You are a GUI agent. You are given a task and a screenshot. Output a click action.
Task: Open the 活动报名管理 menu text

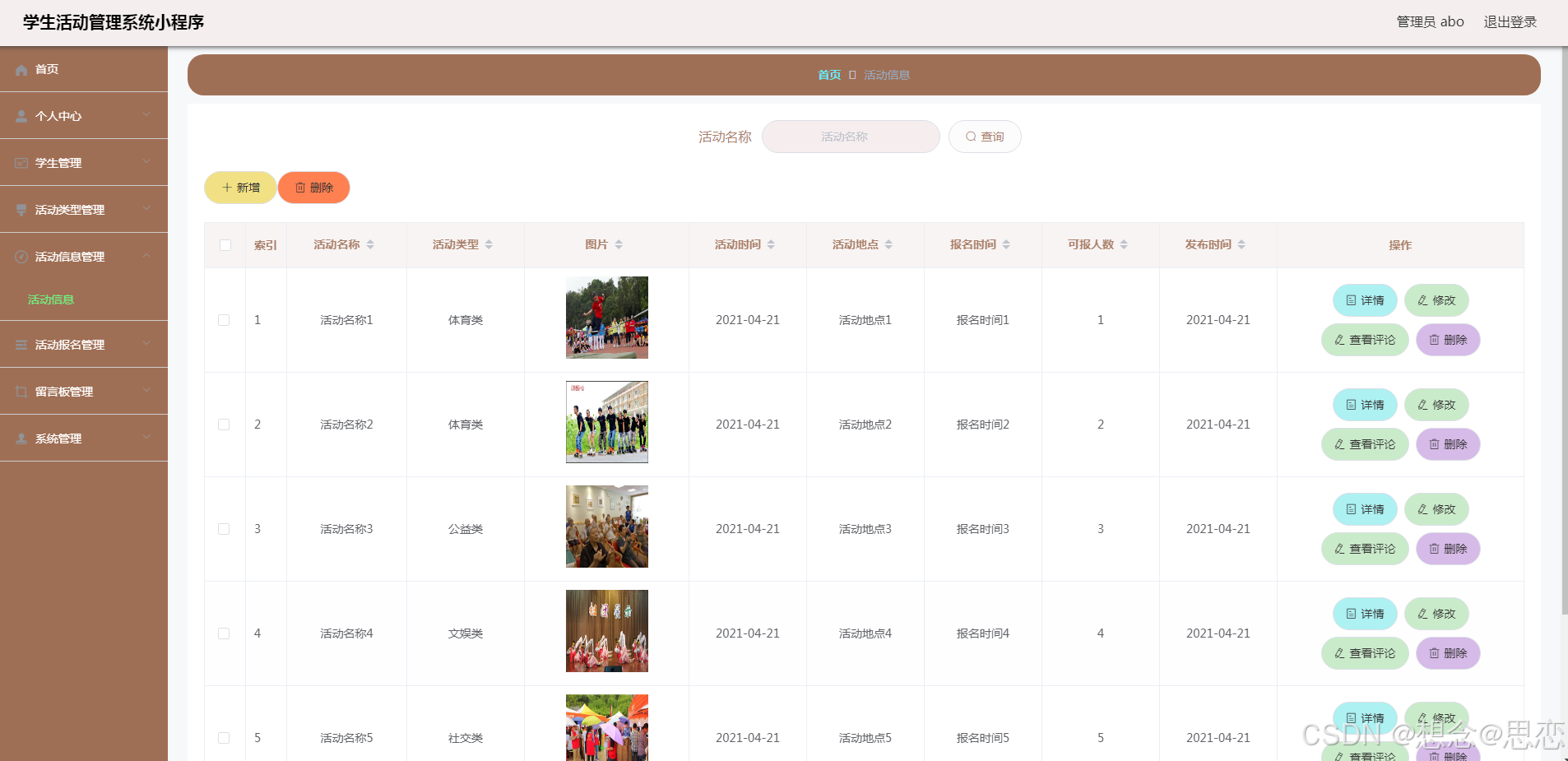click(x=70, y=345)
